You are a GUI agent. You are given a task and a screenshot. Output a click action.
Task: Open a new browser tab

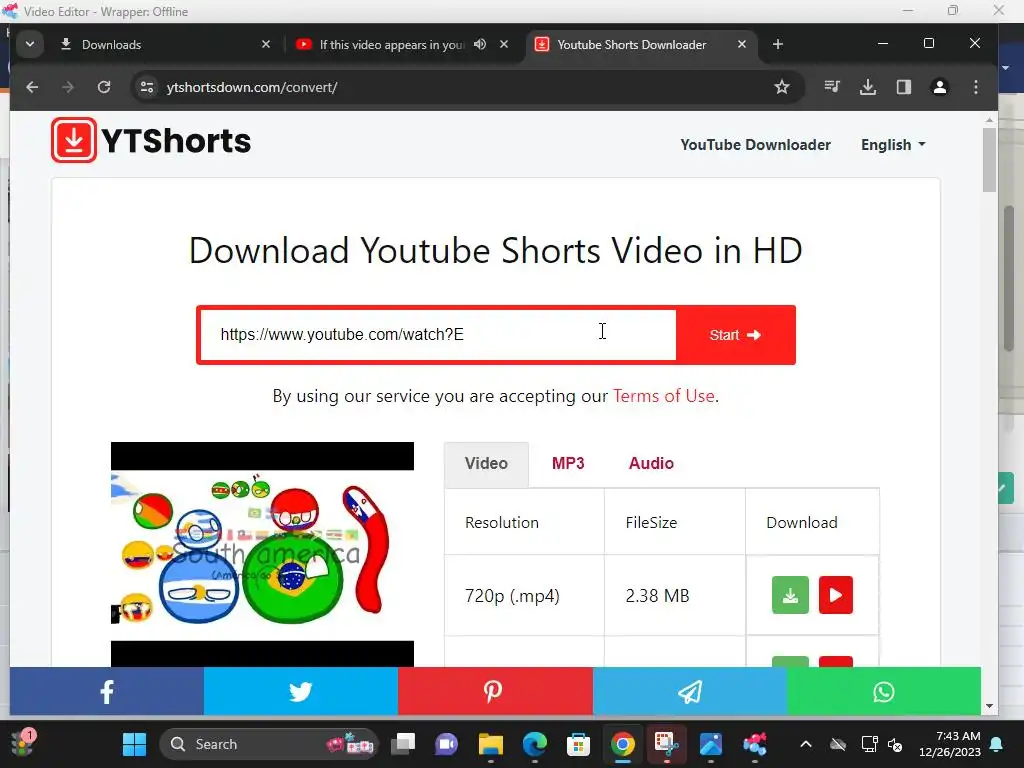[777, 44]
